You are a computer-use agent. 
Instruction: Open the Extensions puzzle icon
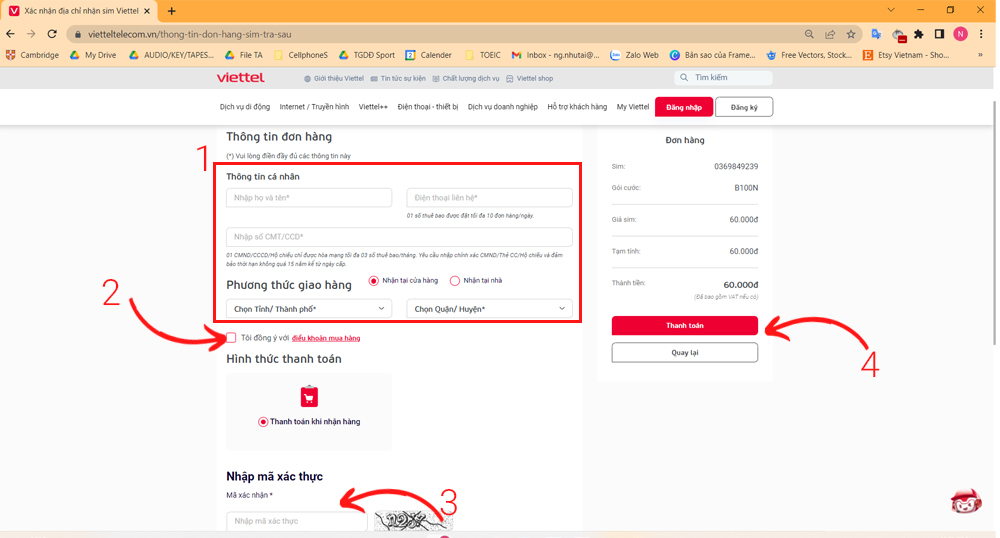point(918,34)
